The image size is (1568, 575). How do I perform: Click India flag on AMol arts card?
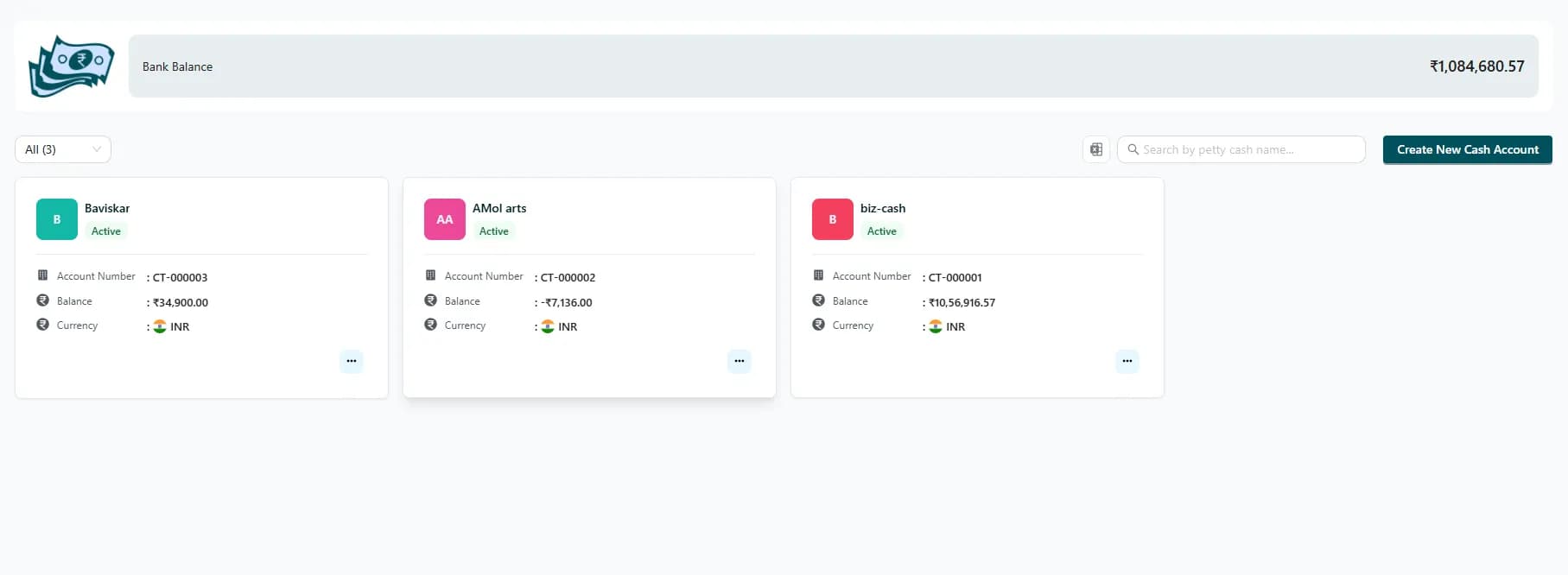(548, 326)
